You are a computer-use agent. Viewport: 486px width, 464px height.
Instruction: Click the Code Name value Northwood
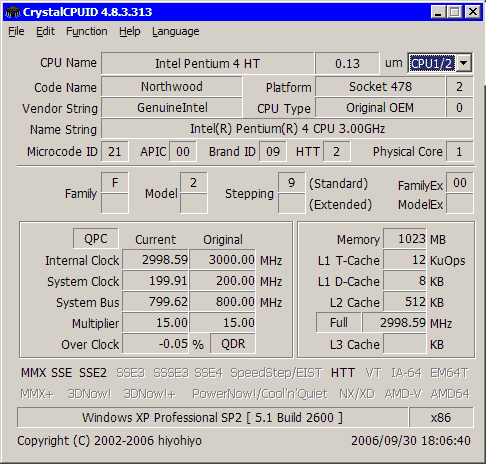pyautogui.click(x=172, y=87)
